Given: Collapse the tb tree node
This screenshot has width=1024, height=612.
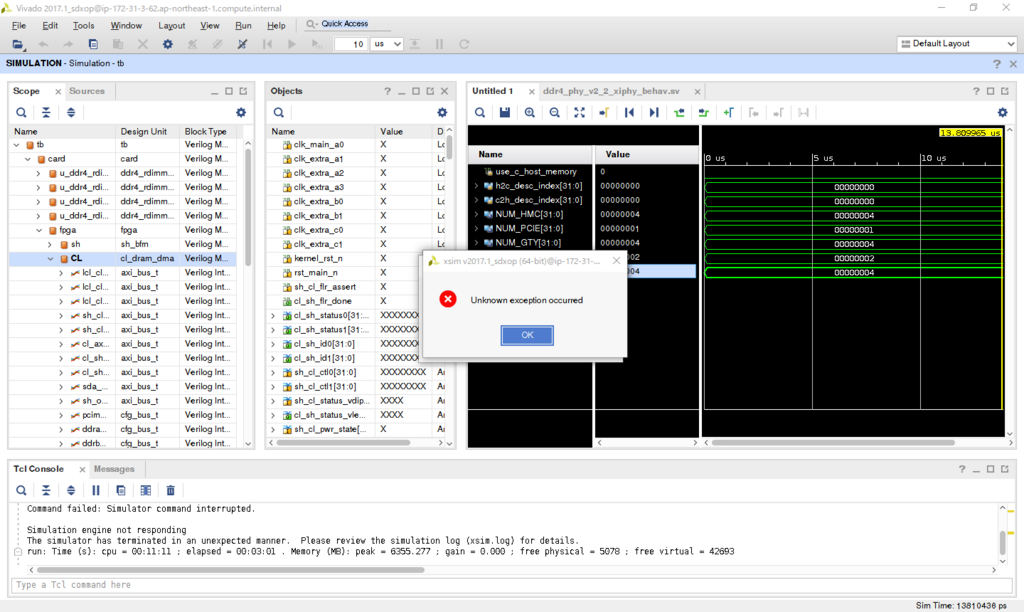Looking at the screenshot, I should pos(16,145).
